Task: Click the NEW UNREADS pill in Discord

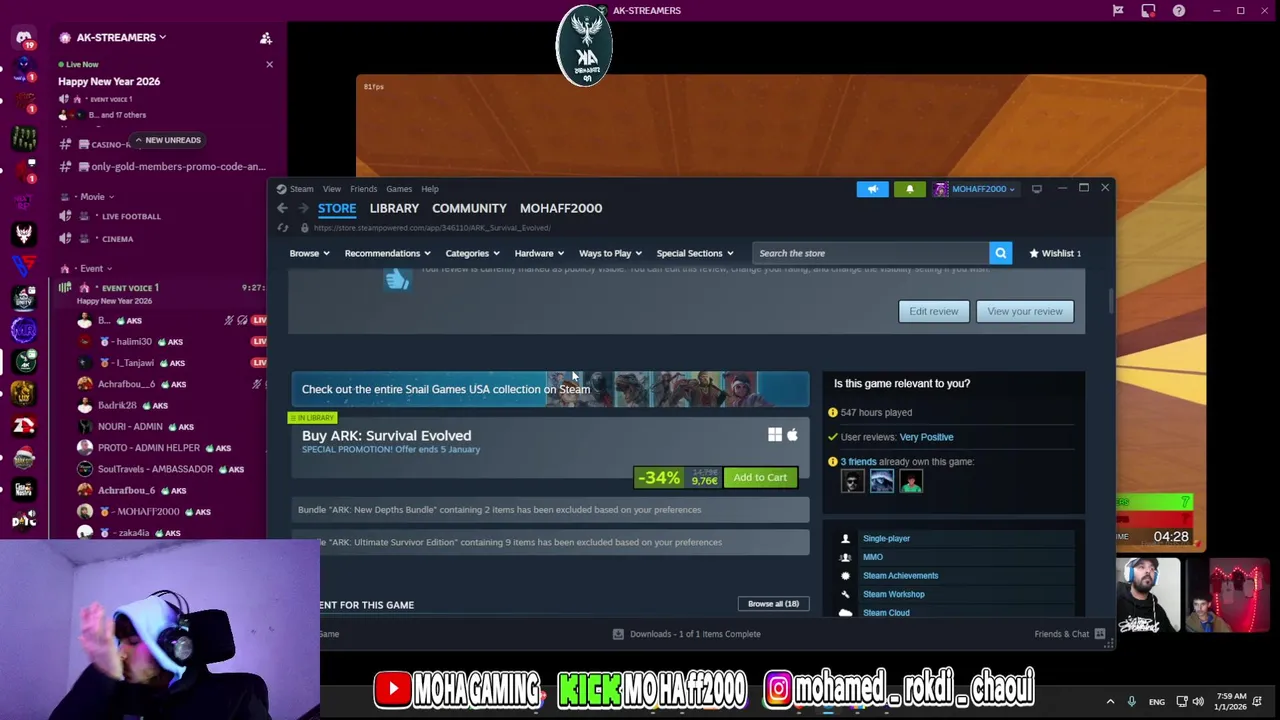Action: tap(167, 140)
